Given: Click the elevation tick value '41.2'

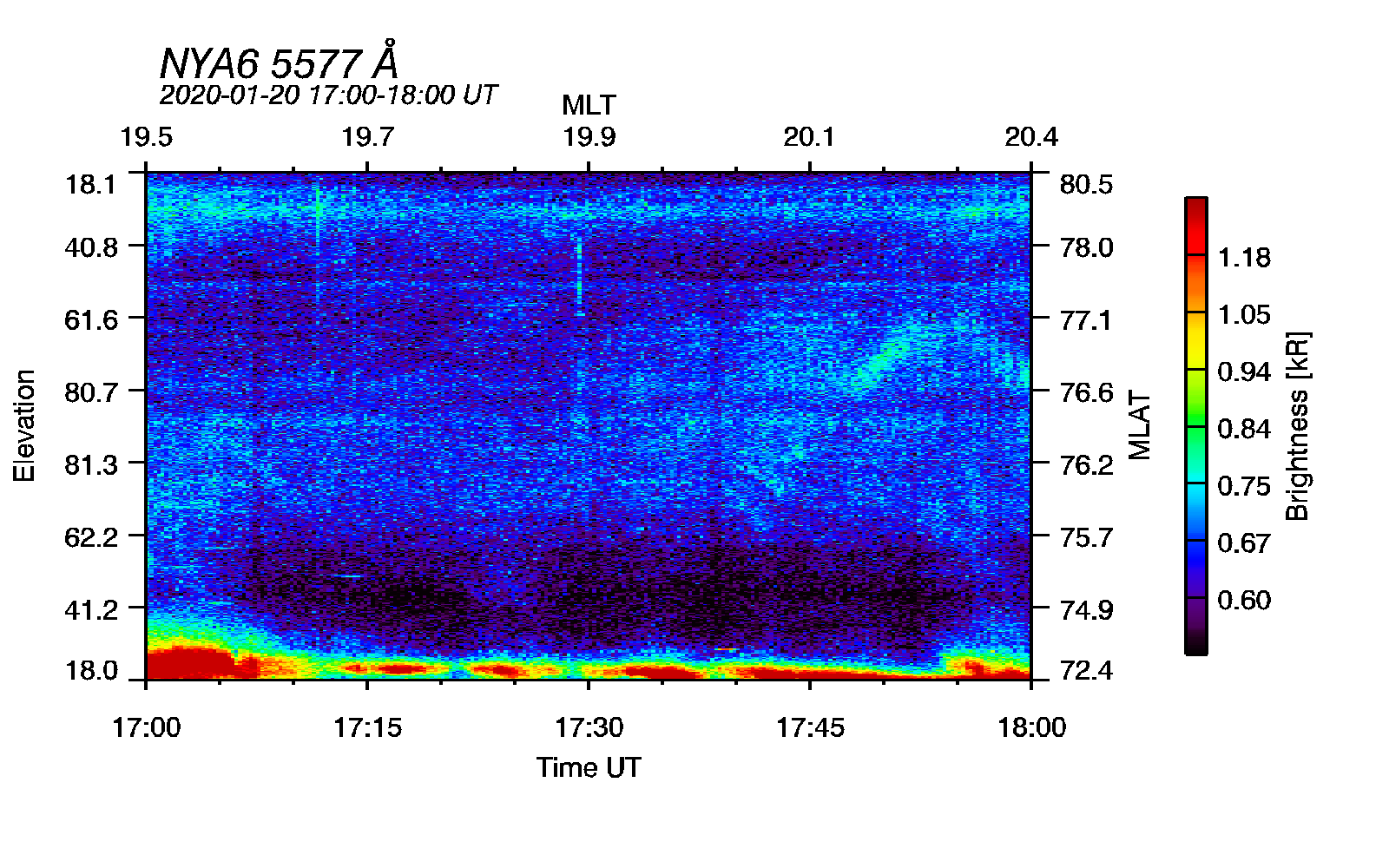Looking at the screenshot, I should pos(92,609).
